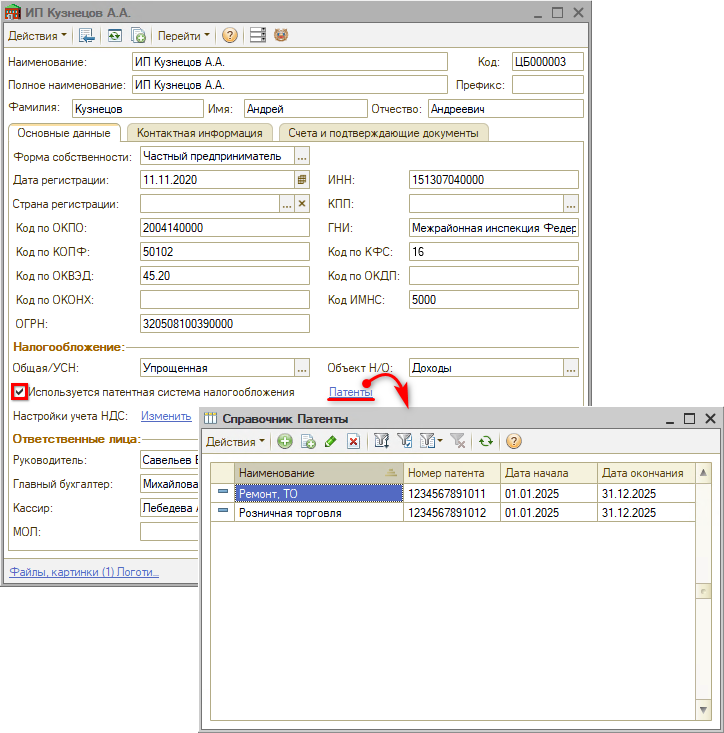The width and height of the screenshot is (724, 733).
Task: Select the Розничная торговля patent row
Action: click(x=318, y=513)
